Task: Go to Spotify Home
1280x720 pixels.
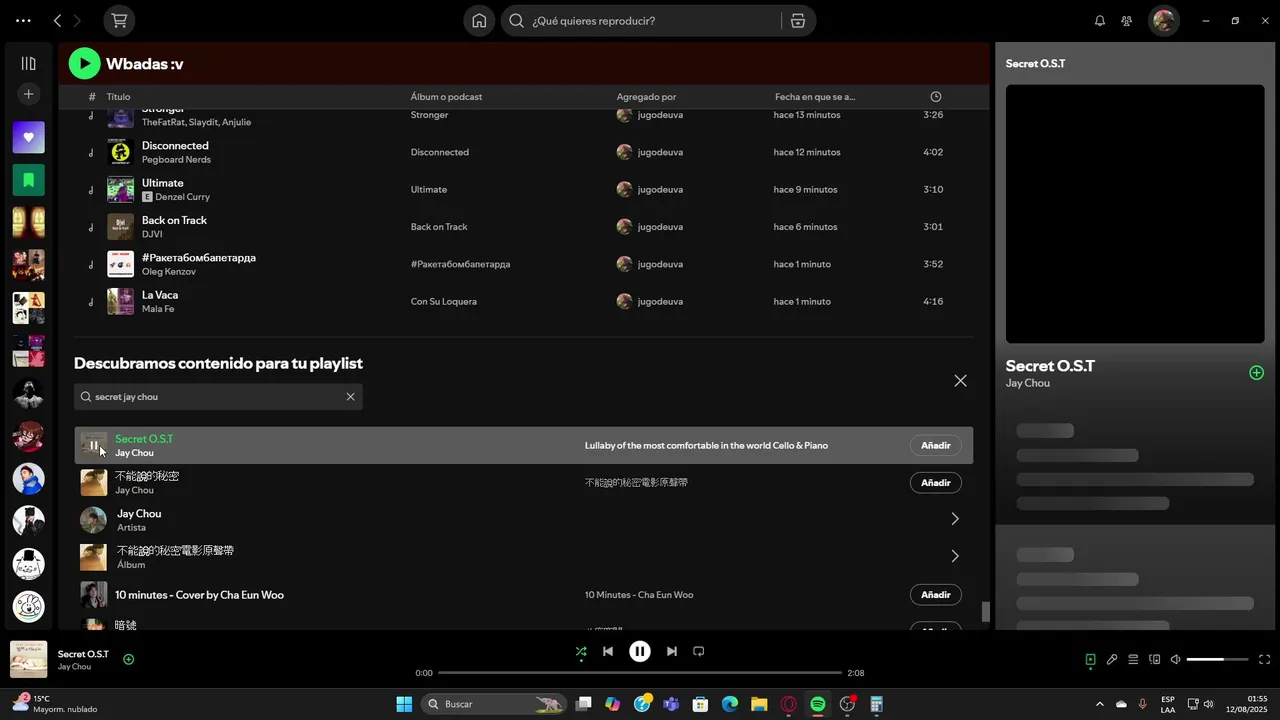Action: pos(479,20)
